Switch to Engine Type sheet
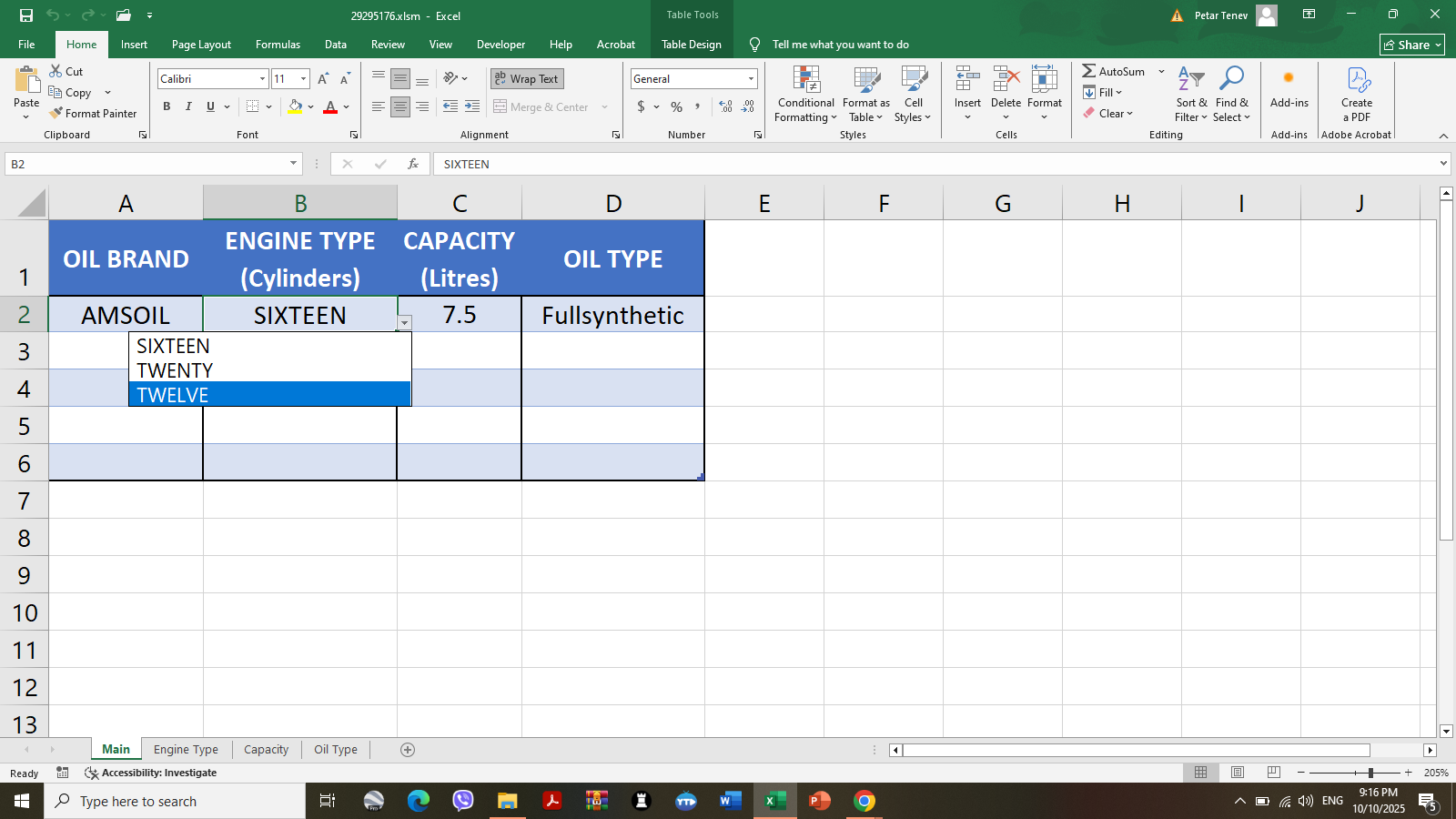The width and height of the screenshot is (1456, 819). pyautogui.click(x=186, y=750)
